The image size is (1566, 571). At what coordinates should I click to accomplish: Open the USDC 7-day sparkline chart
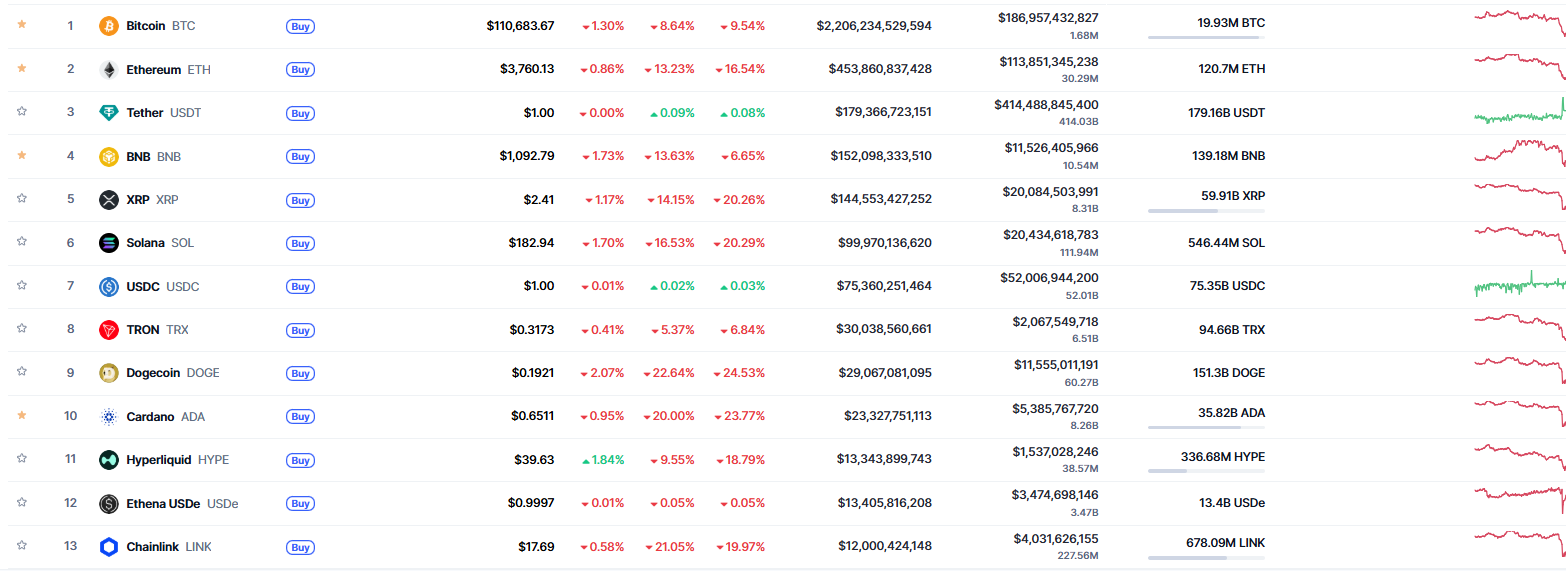click(1518, 286)
